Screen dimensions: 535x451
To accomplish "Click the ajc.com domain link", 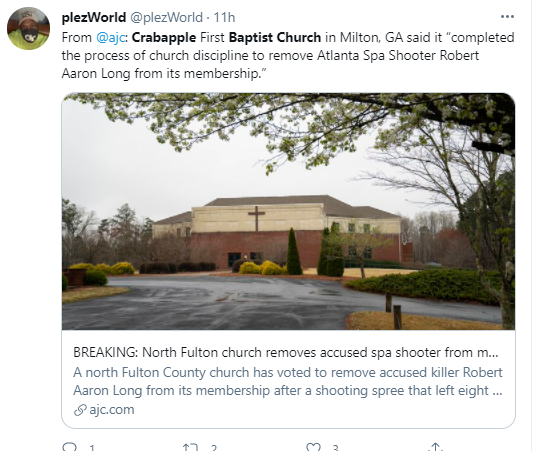I will [112, 410].
